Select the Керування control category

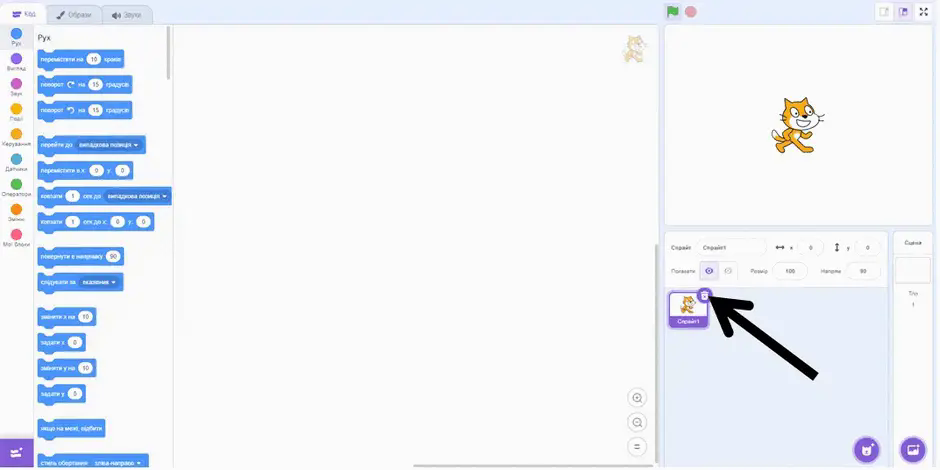coord(16,137)
